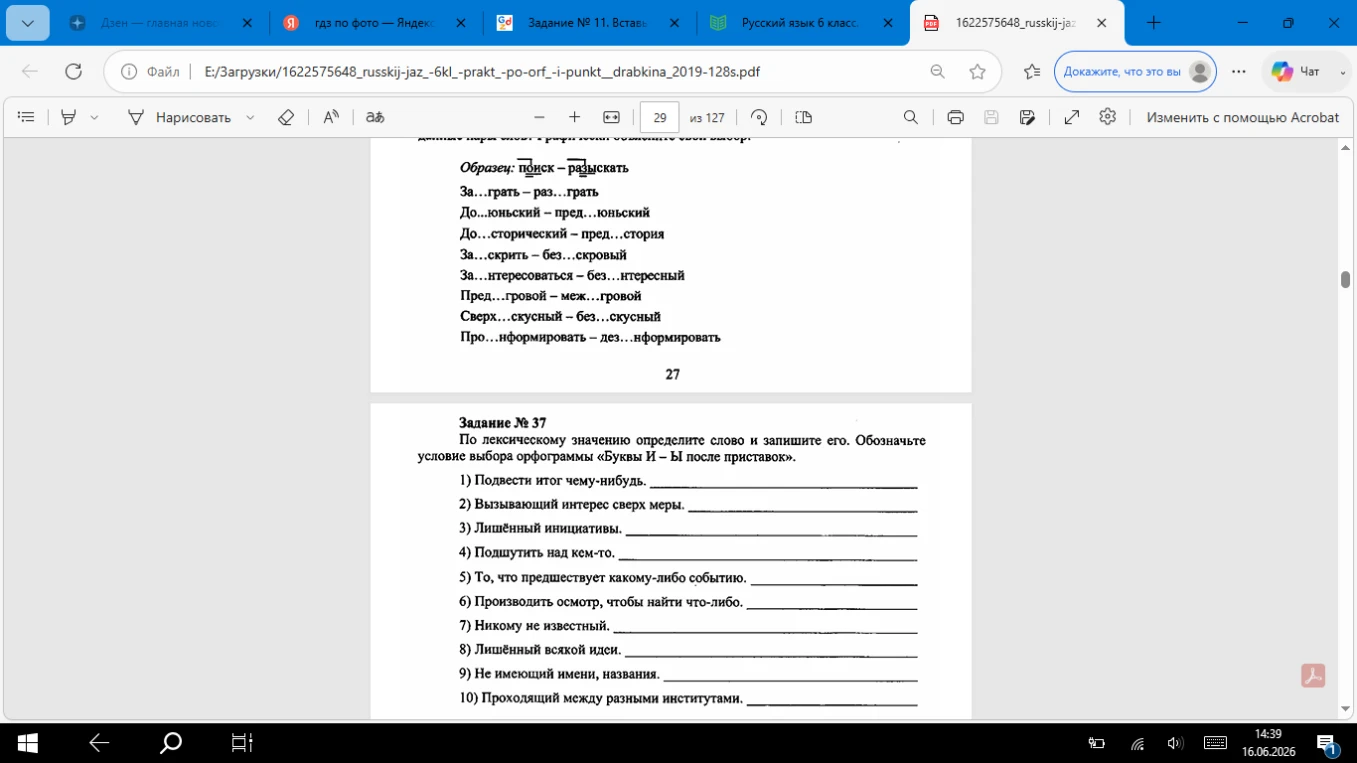The width and height of the screenshot is (1357, 763).
Task: Click the line За…грать – раз…грать
Action: pos(529,191)
